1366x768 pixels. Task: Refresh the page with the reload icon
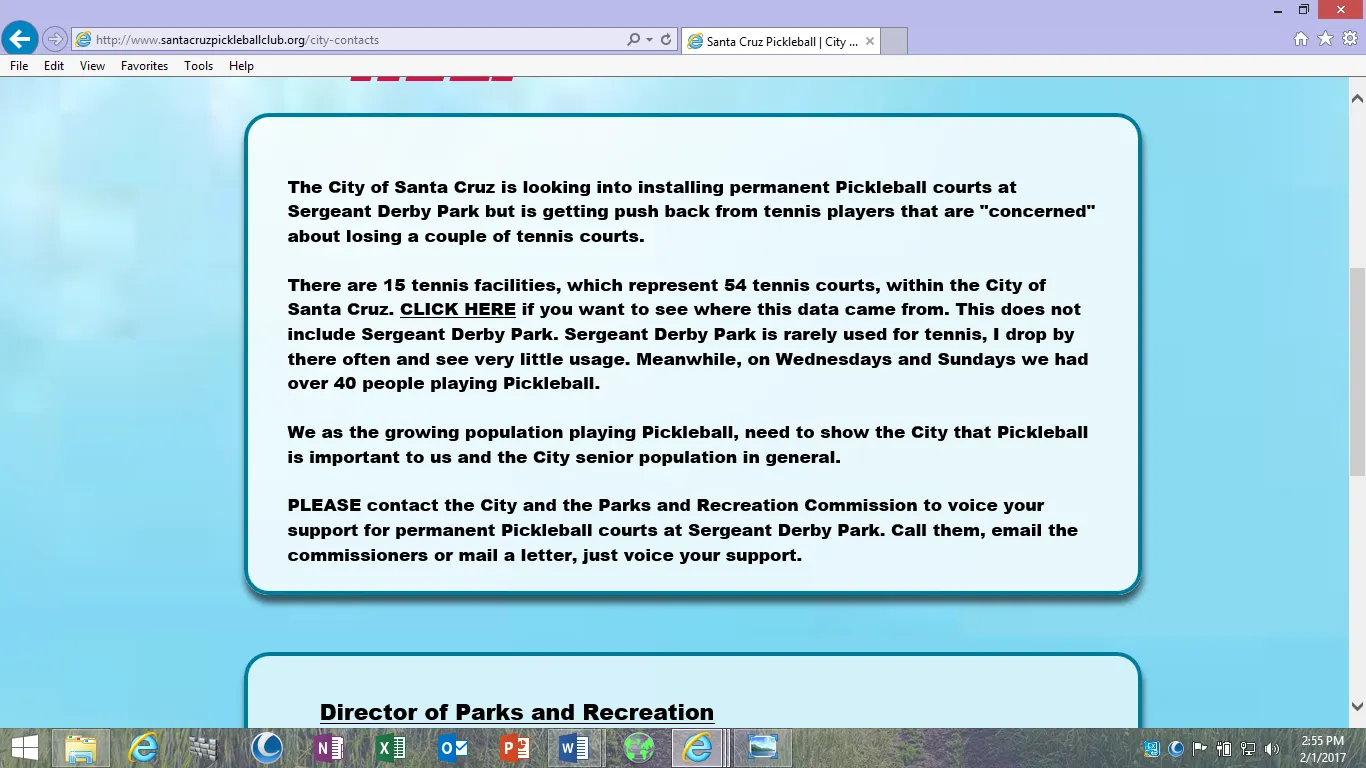[x=666, y=40]
